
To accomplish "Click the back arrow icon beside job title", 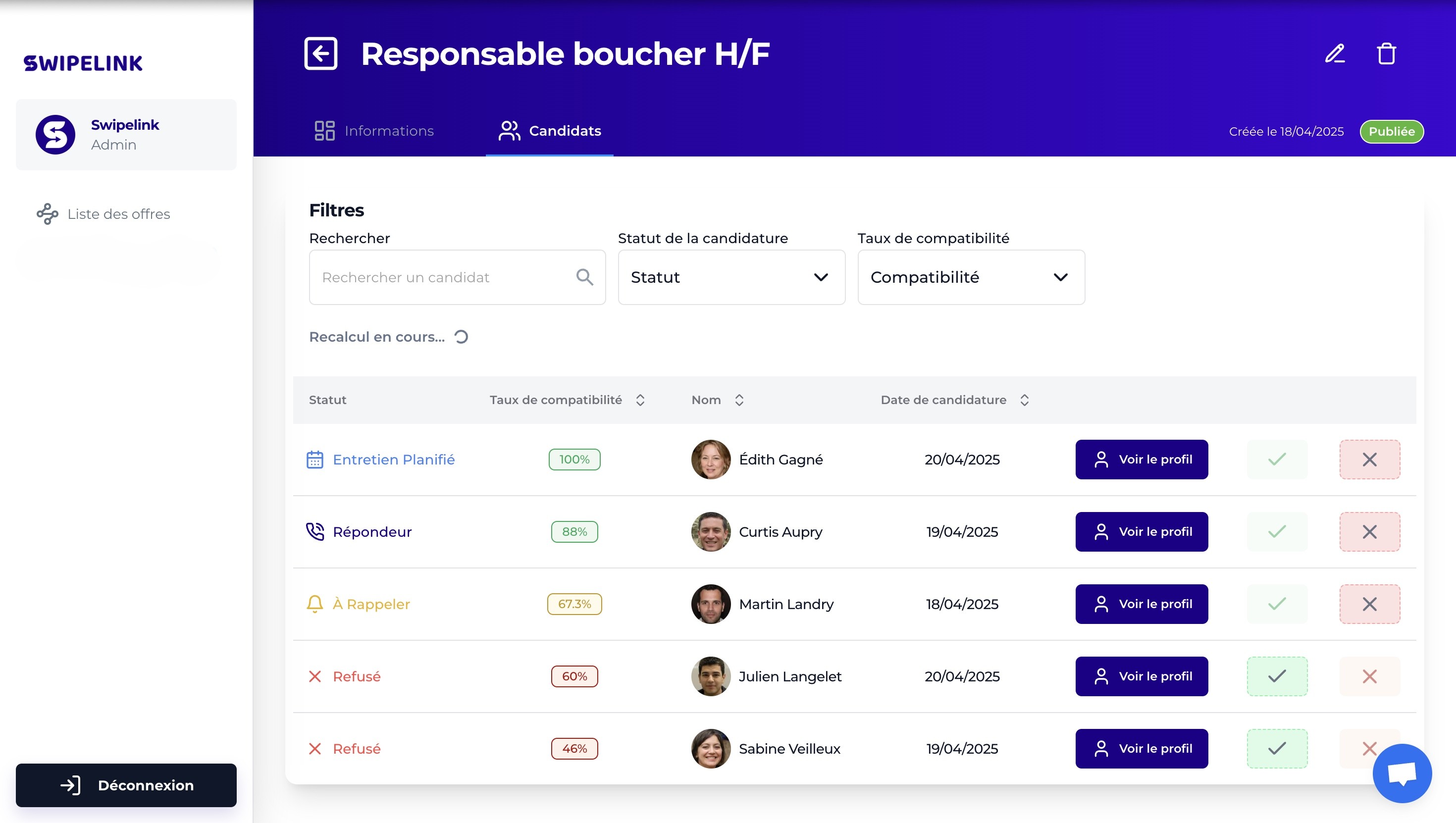I will [320, 53].
